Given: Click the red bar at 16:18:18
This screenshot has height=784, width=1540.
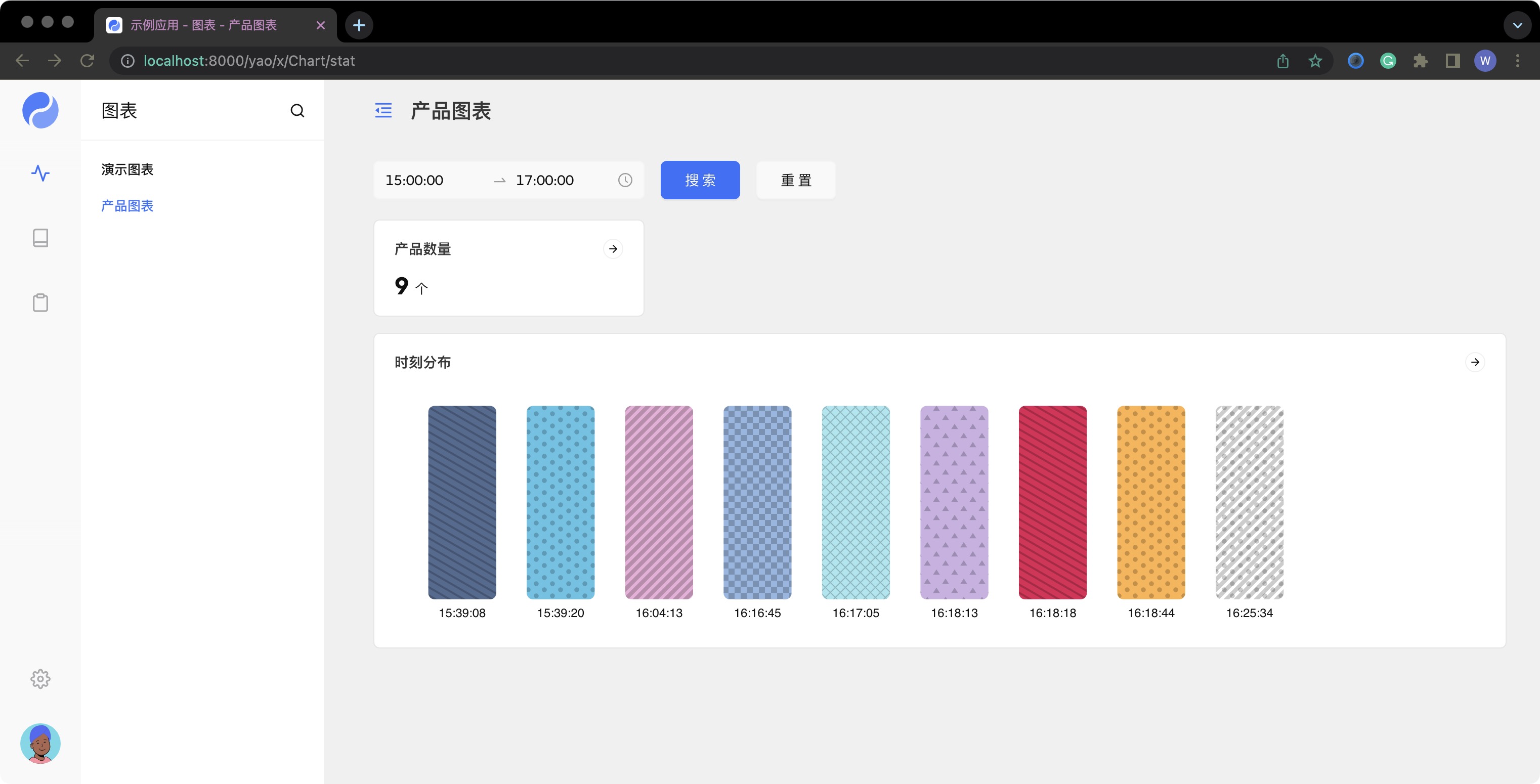Looking at the screenshot, I should coord(1052,502).
